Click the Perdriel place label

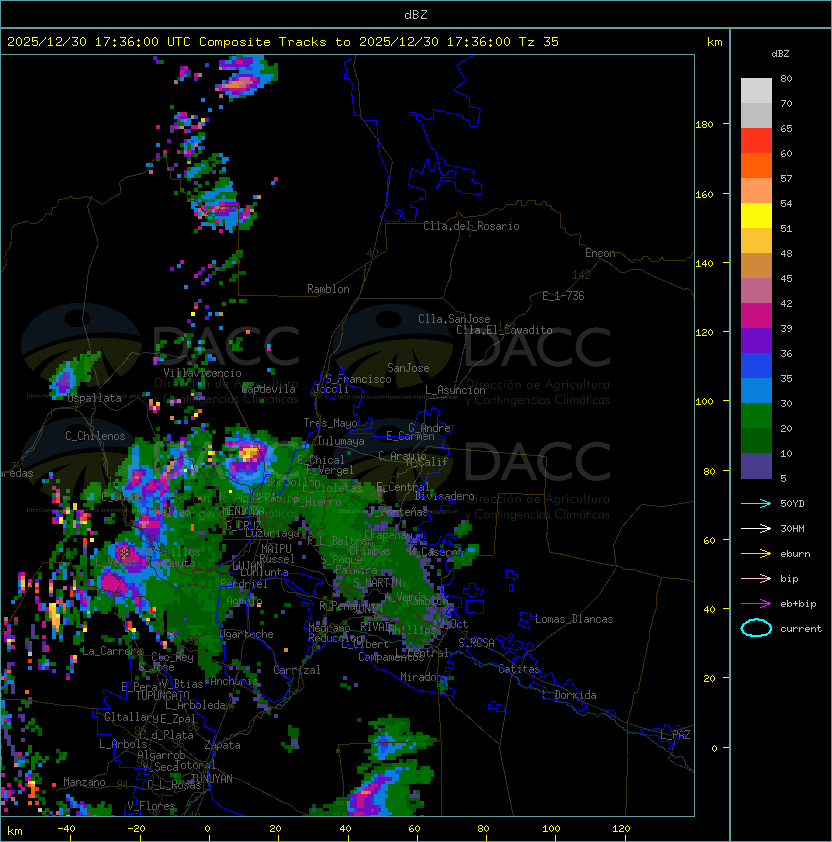tap(244, 584)
